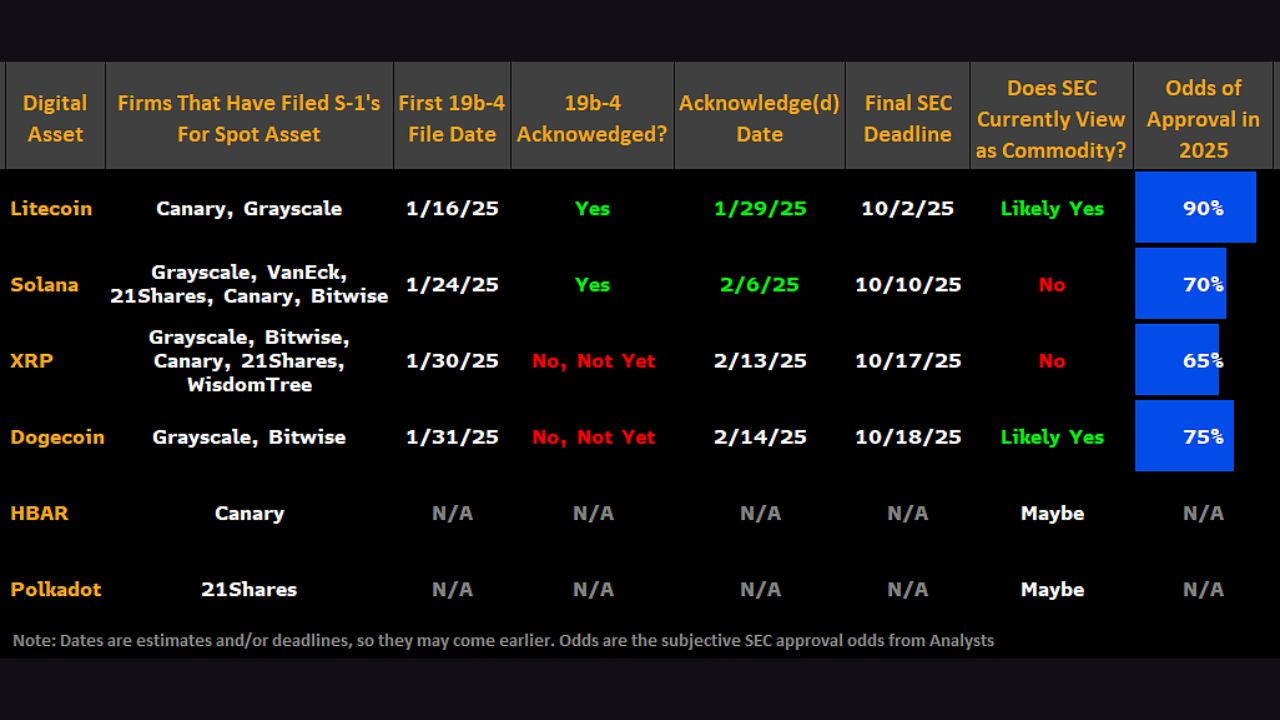The image size is (1280, 720).
Task: Select the 2/13/25 acknowledge date
Action: coord(760,360)
